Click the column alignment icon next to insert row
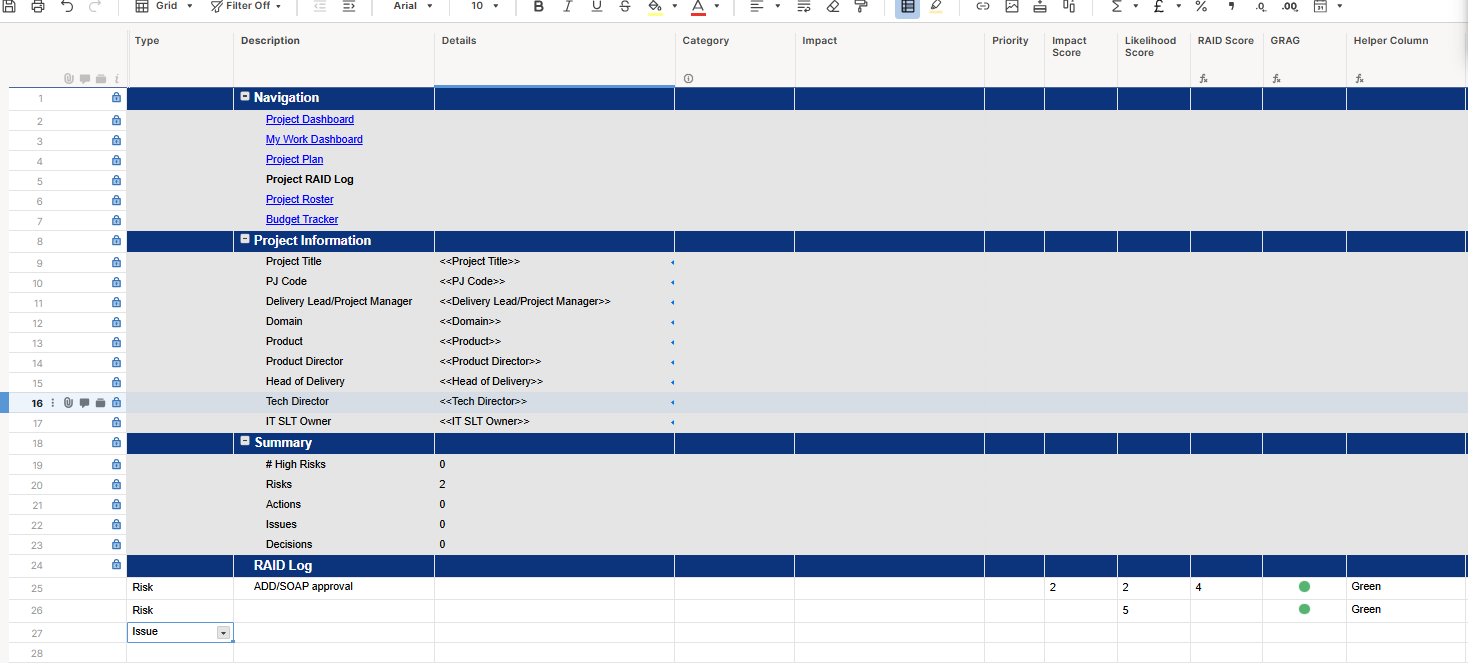This screenshot has width=1468, height=663. [1069, 6]
